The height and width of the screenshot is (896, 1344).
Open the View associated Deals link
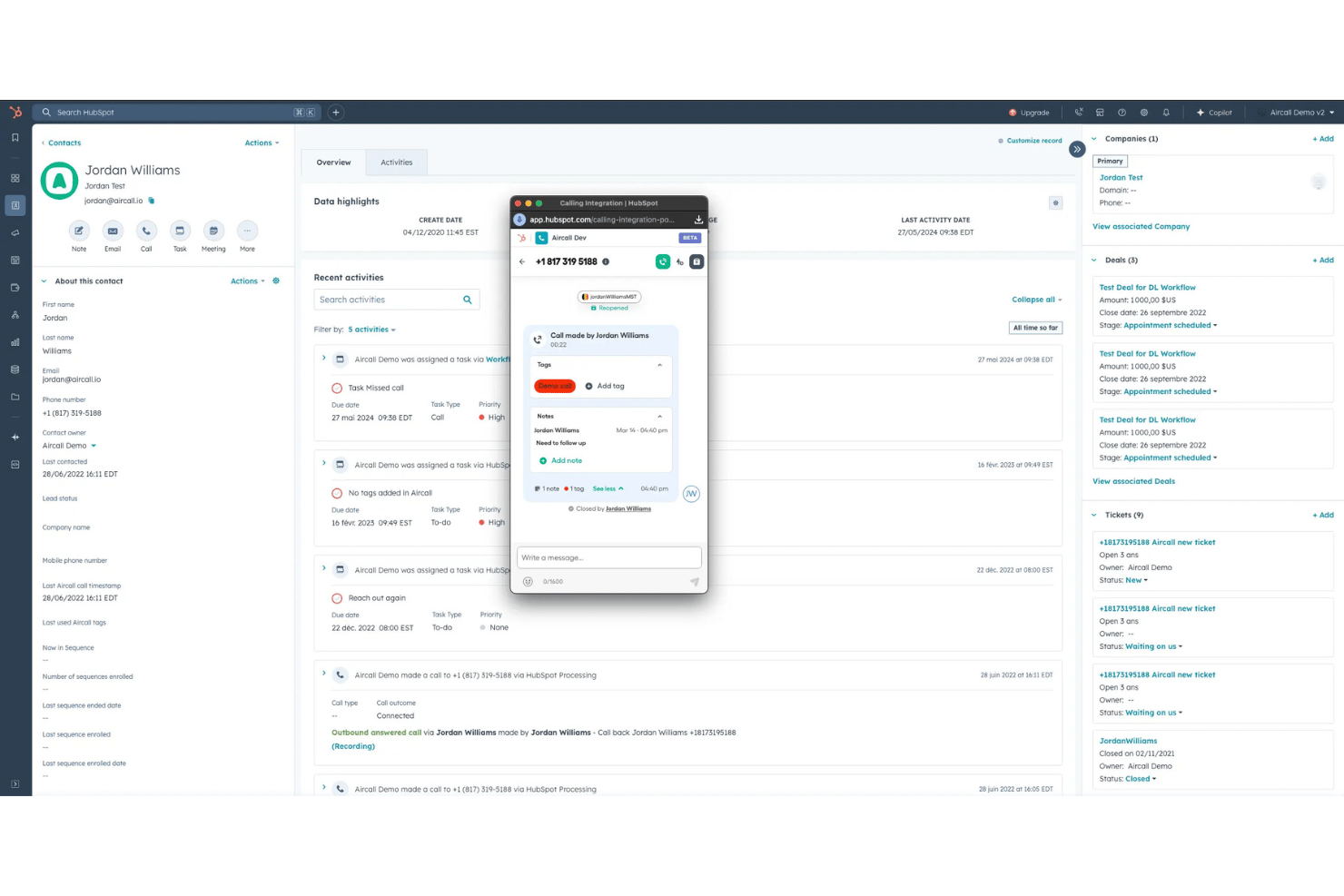1133,481
